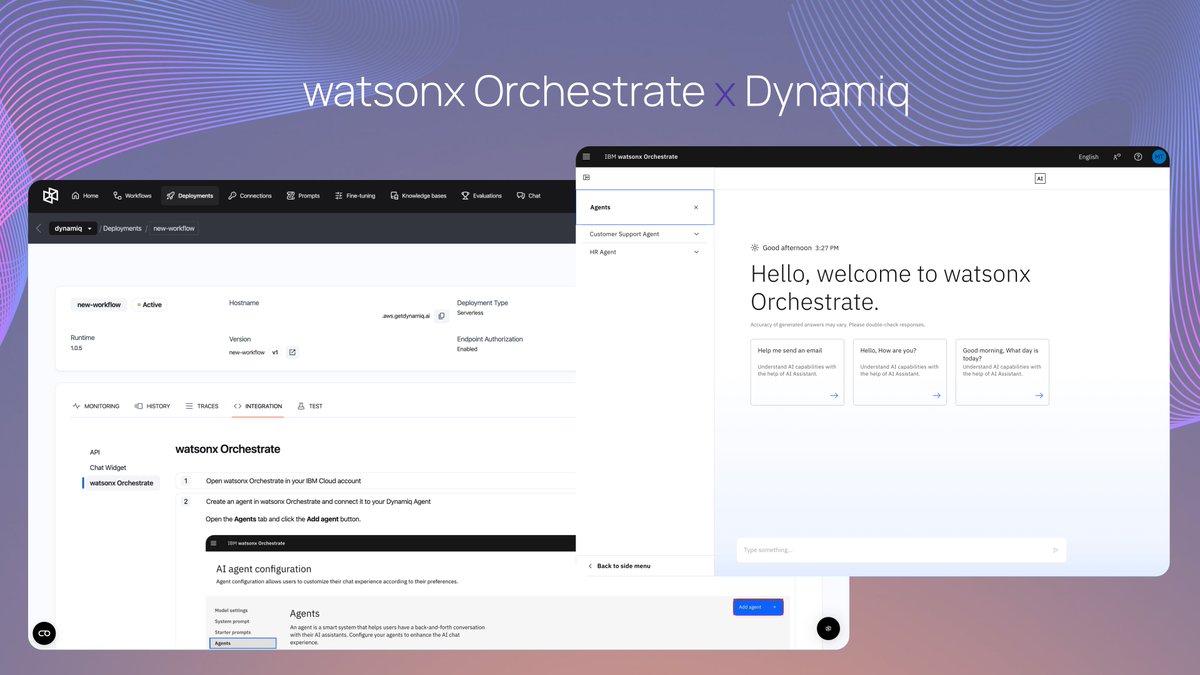Viewport: 1200px width, 675px height.
Task: Open round widget button at Dynamiq bottom-left
Action: point(44,633)
